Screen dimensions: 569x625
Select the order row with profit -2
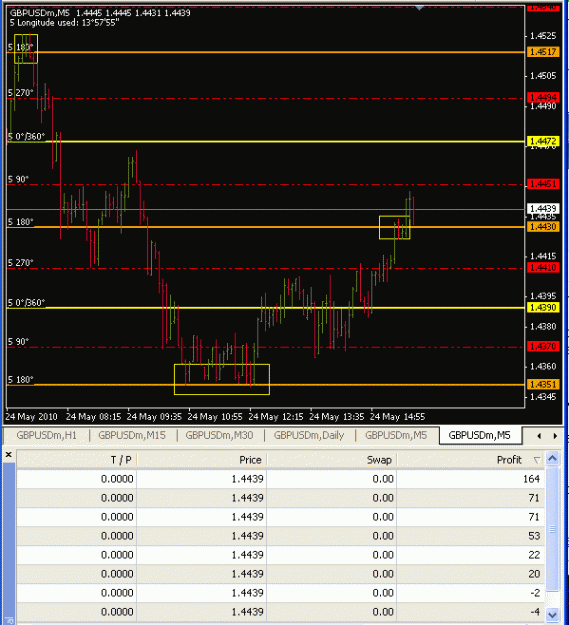[x=281, y=593]
